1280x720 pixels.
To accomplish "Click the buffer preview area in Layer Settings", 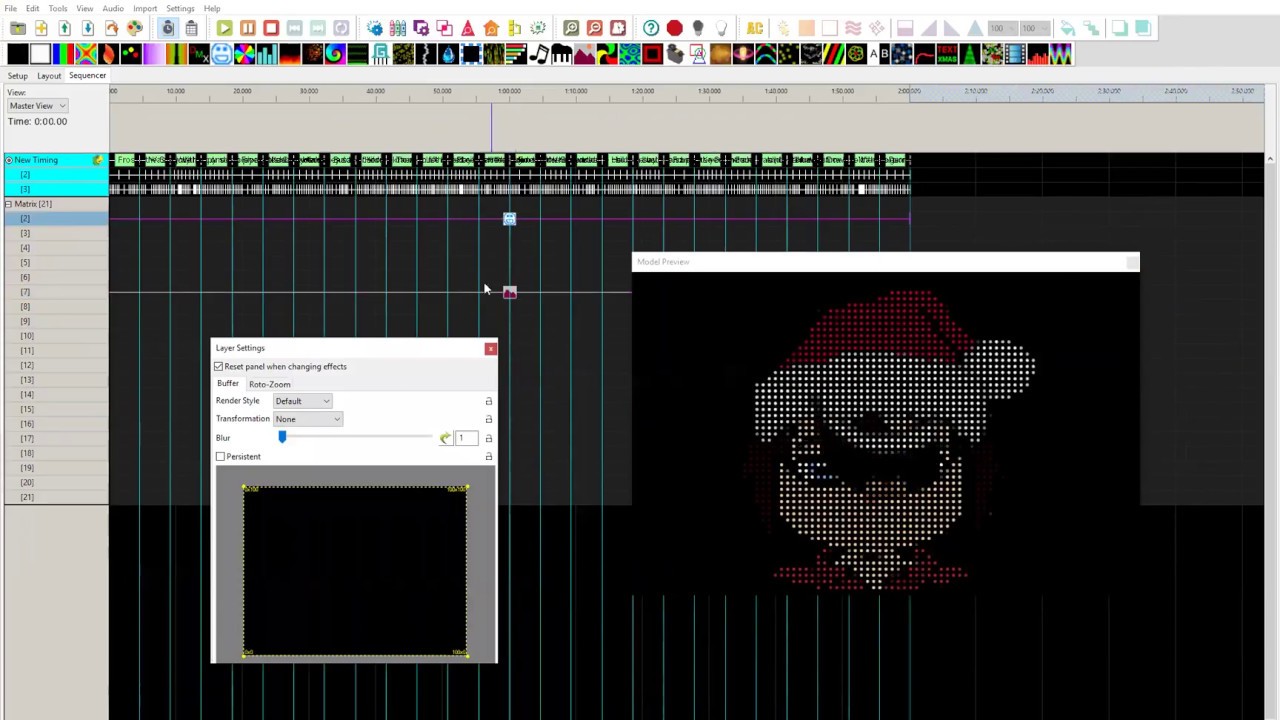I will [354, 571].
